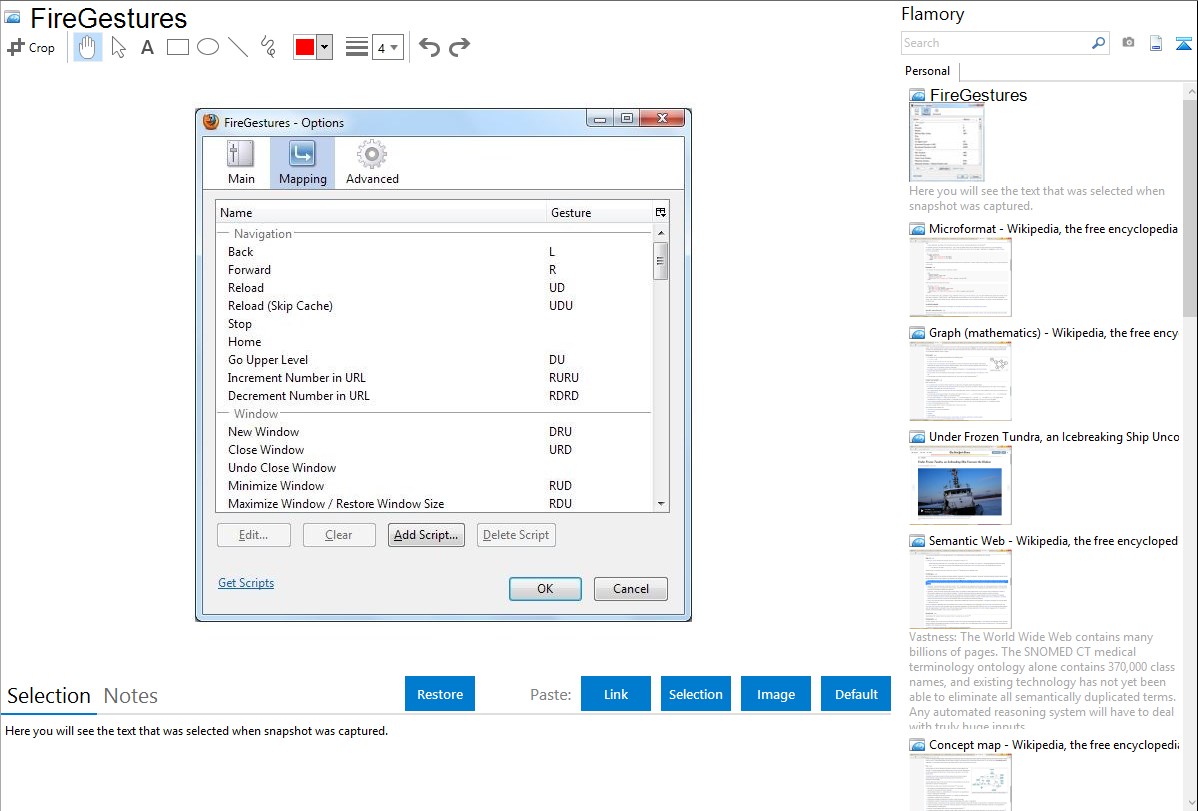Click the Flamory sidebar scrollbar
1198x811 pixels.
(x=1190, y=206)
